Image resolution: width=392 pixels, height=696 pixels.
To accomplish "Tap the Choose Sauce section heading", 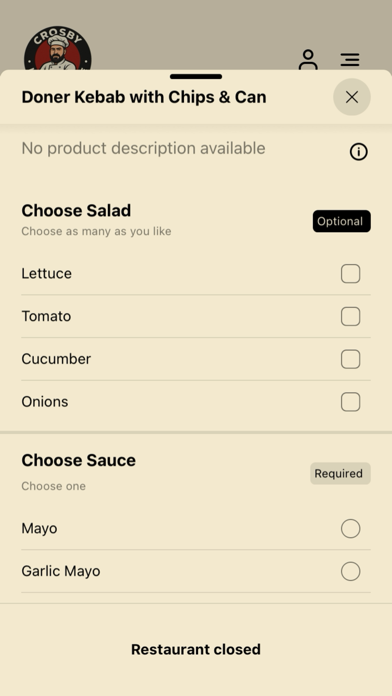I will [x=79, y=460].
